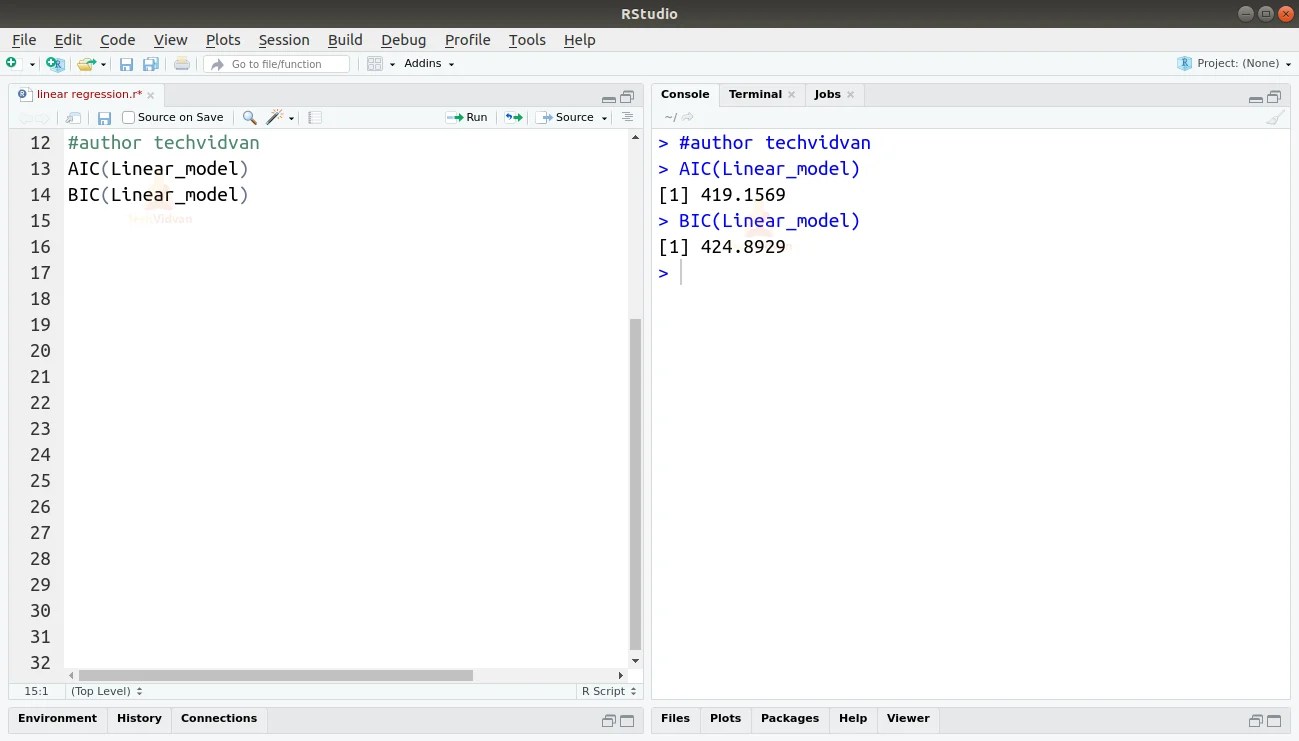This screenshot has width=1299, height=741.
Task: Show document outline icon
Action: pyautogui.click(x=627, y=118)
